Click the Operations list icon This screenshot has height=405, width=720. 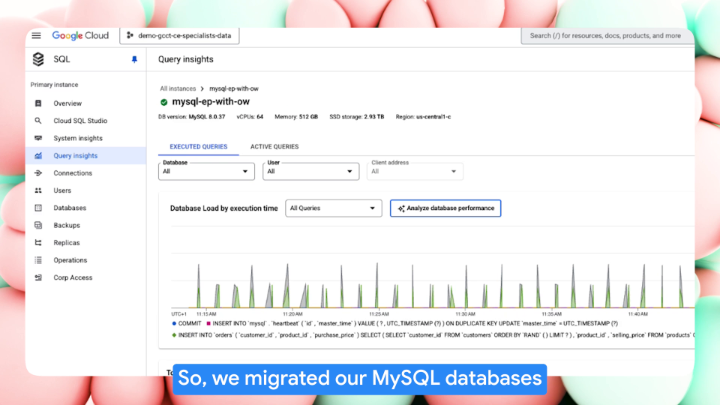tap(38, 260)
